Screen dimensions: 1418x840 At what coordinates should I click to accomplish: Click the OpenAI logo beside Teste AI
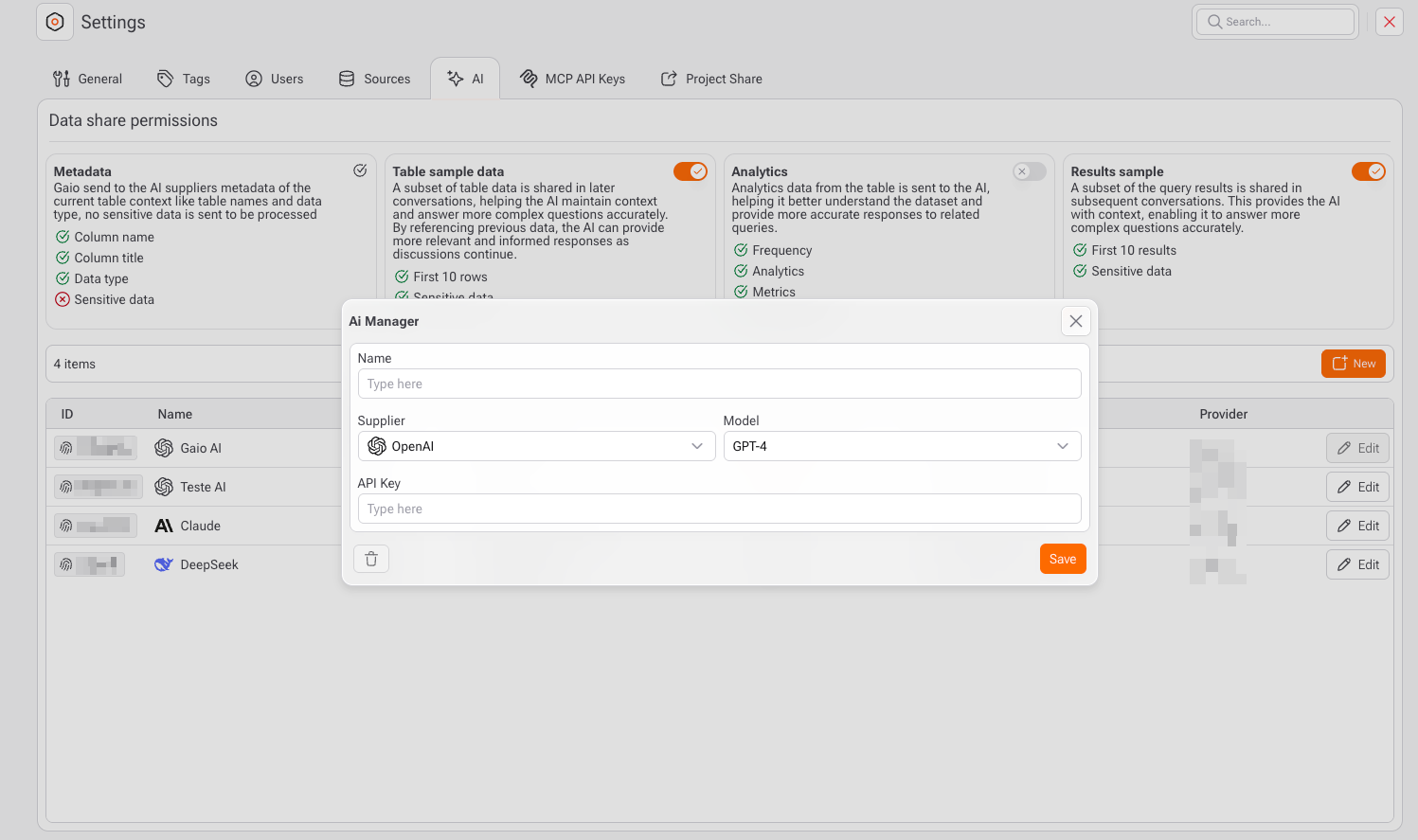coord(164,487)
